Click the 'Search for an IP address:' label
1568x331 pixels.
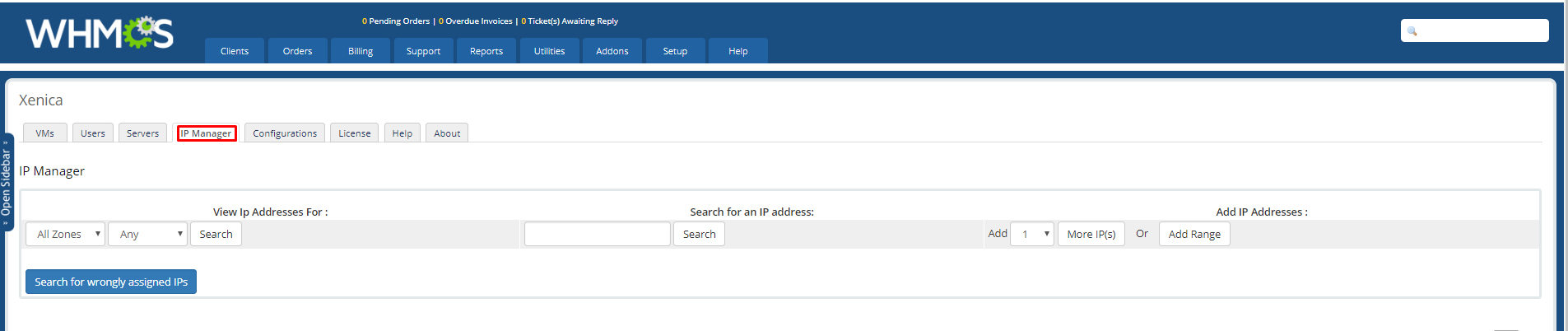point(752,212)
